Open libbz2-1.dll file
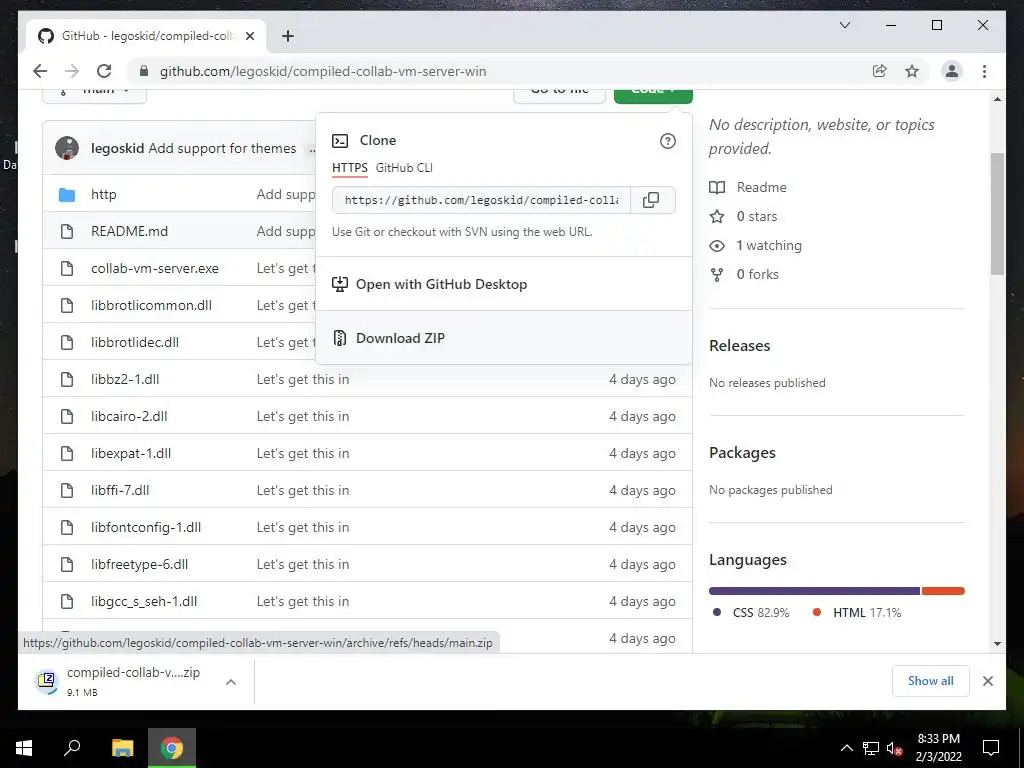The height and width of the screenshot is (768, 1024). [x=125, y=379]
